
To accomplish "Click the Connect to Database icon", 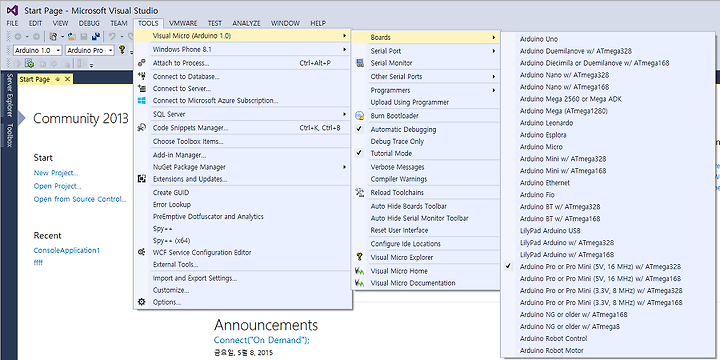I will click(142, 77).
